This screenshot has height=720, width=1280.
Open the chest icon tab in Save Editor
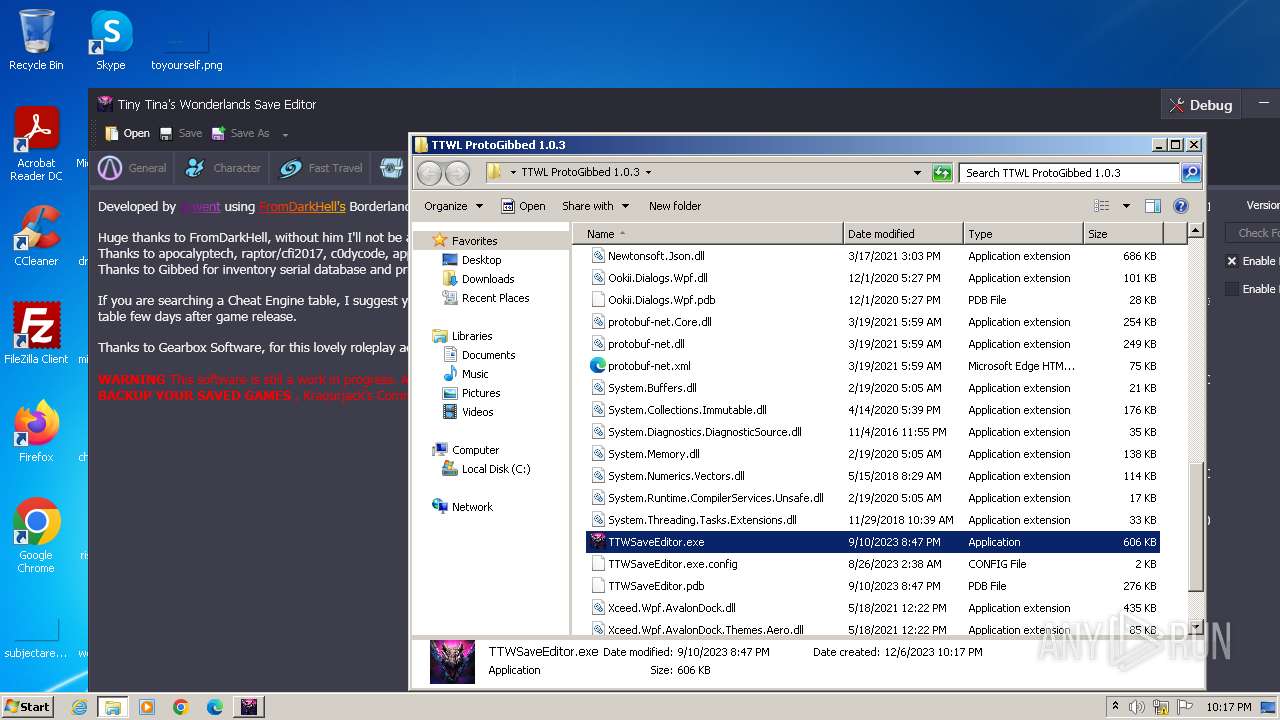tap(391, 168)
